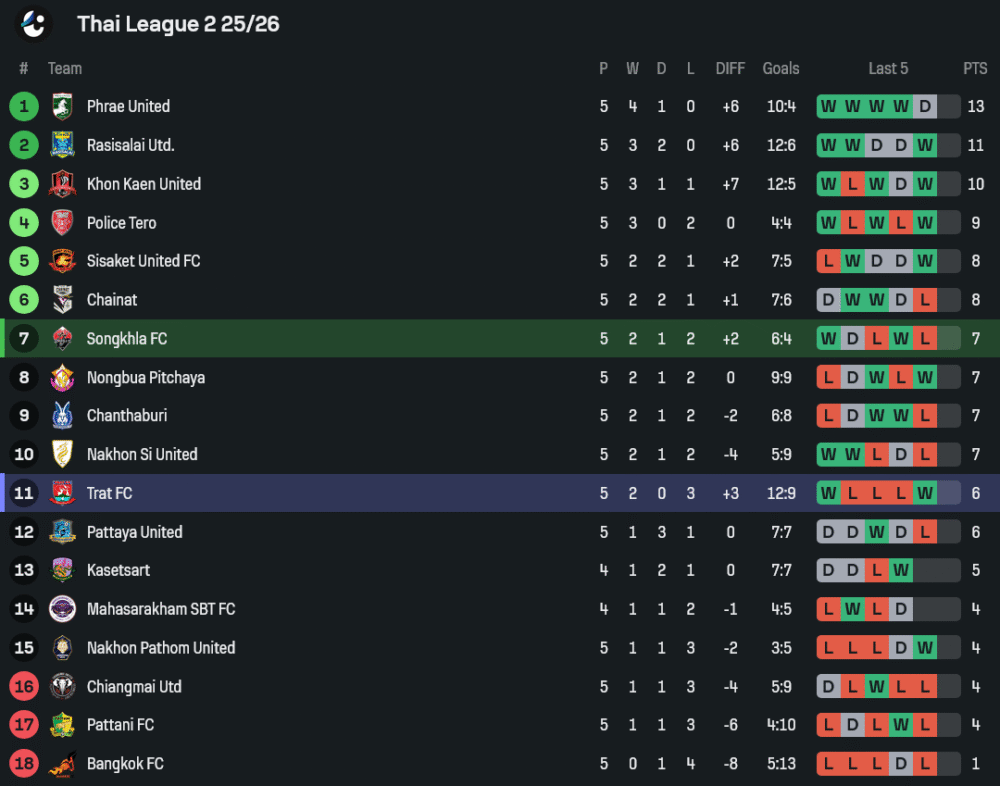
Task: Click the Khon Kaen United crest icon
Action: [x=62, y=184]
